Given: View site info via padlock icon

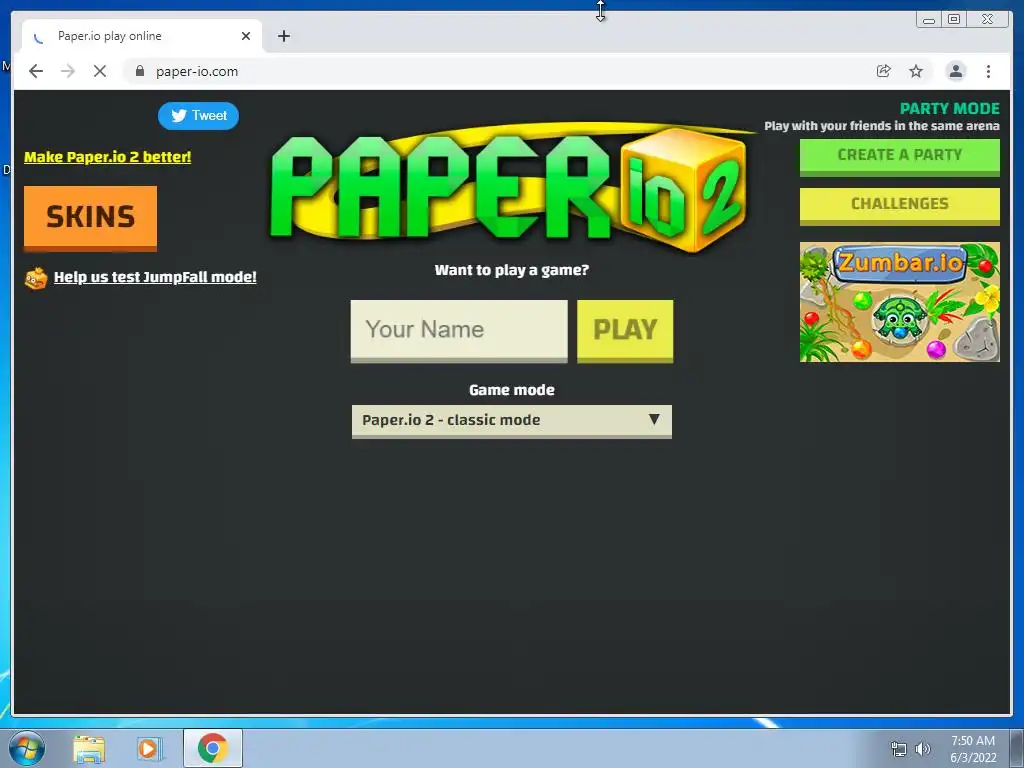Looking at the screenshot, I should pos(139,71).
